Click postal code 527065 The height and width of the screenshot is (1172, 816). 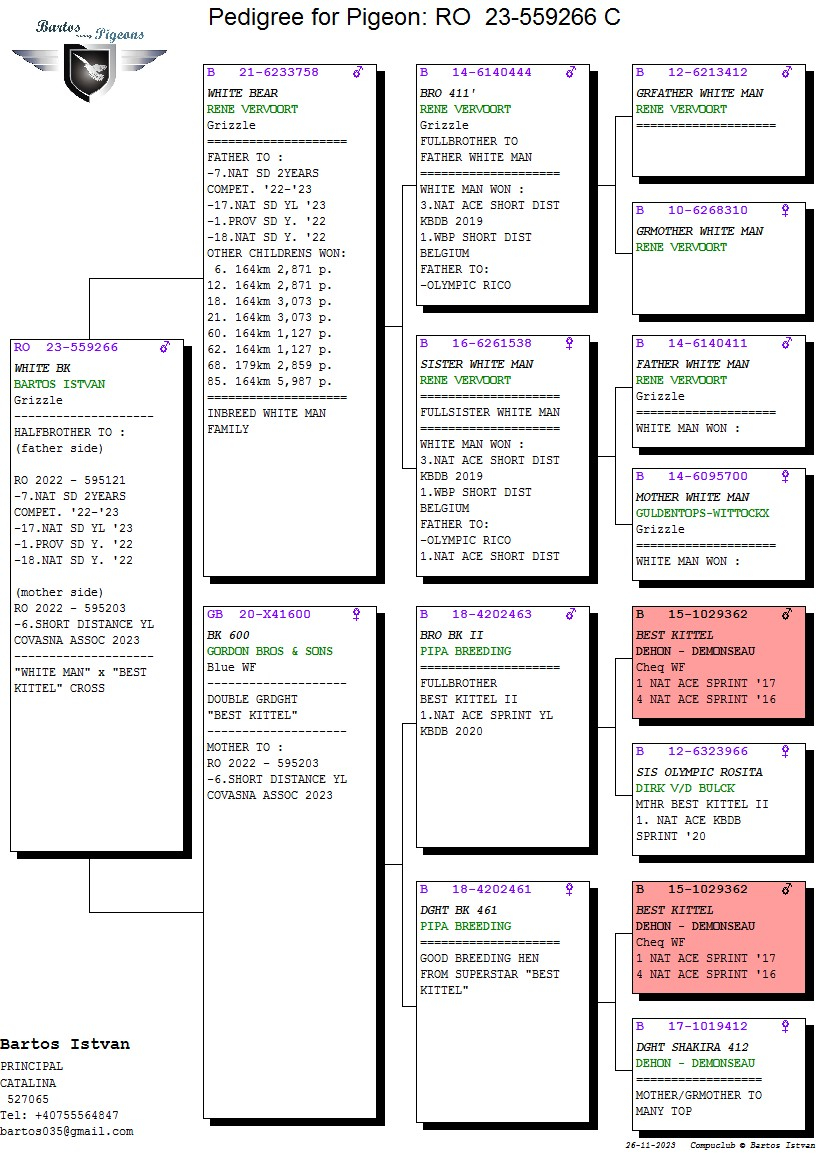[x=28, y=1099]
